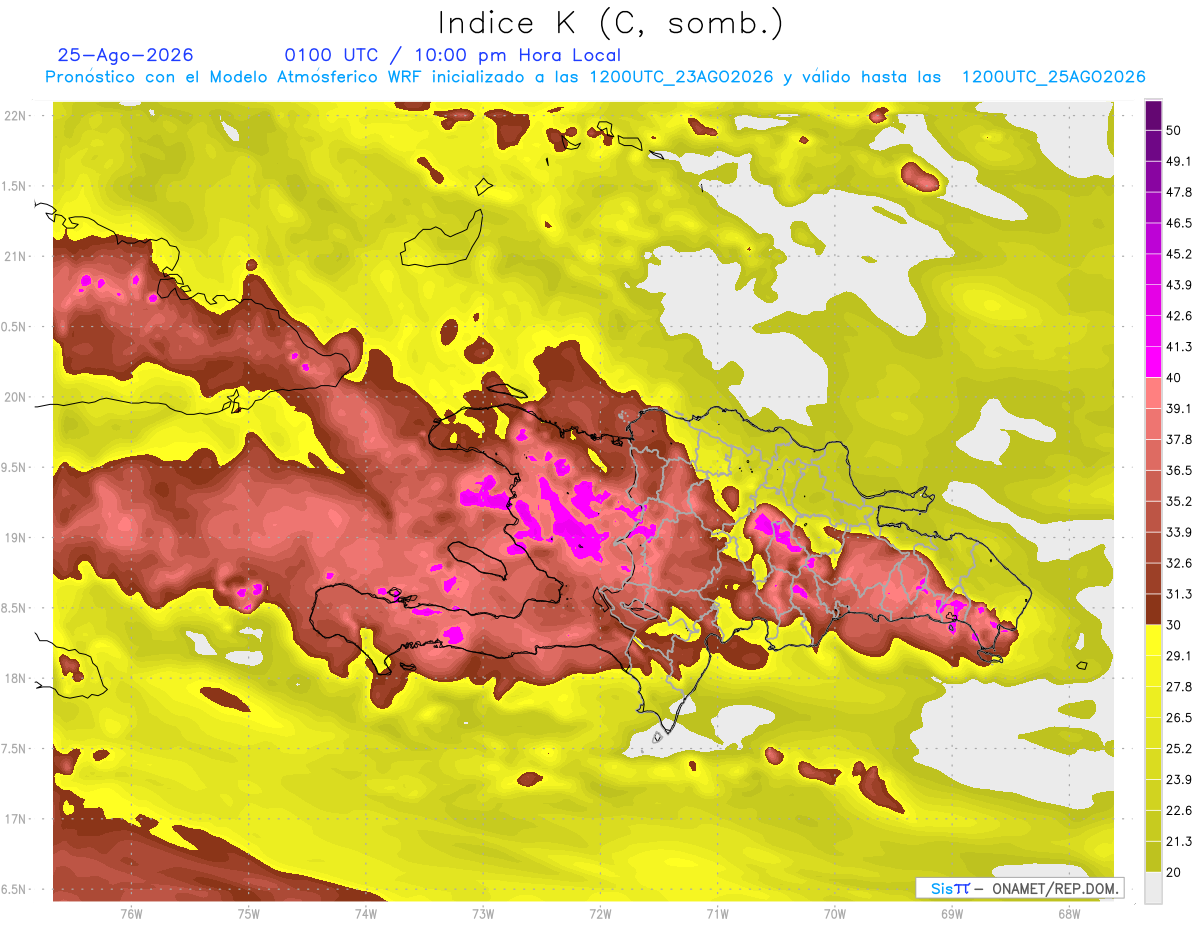1200x927 pixels.
Task: Click the '19N' latitude label
Action: 15,538
